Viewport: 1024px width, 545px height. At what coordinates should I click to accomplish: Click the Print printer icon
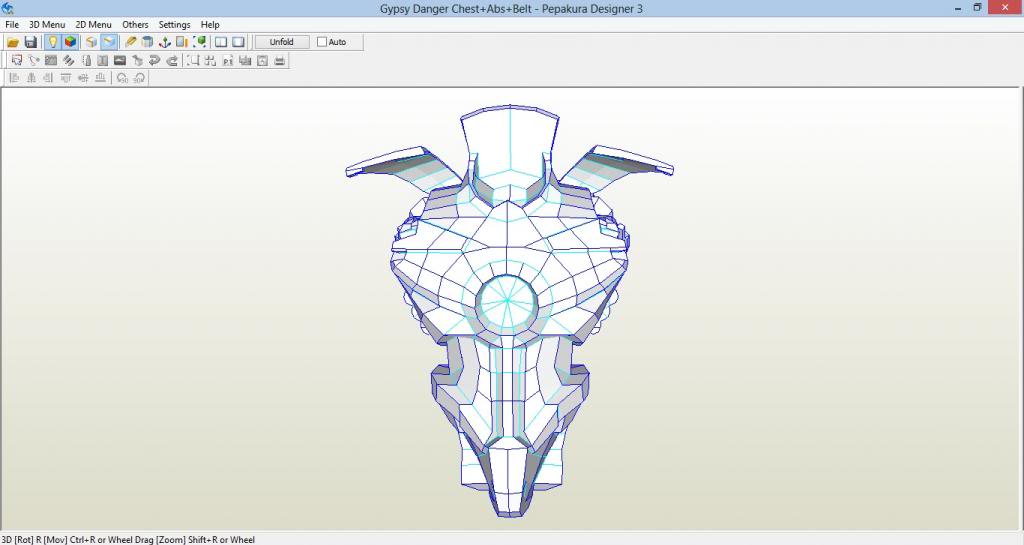(x=280, y=61)
